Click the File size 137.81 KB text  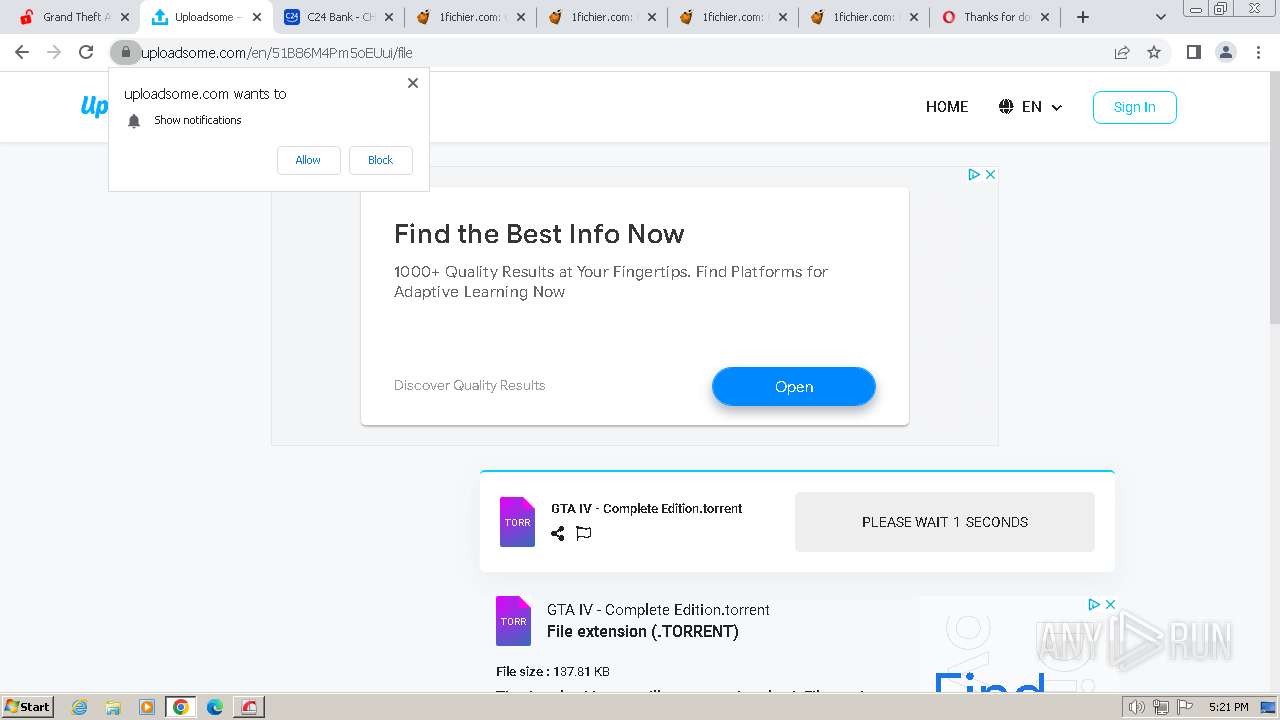pyautogui.click(x=553, y=672)
